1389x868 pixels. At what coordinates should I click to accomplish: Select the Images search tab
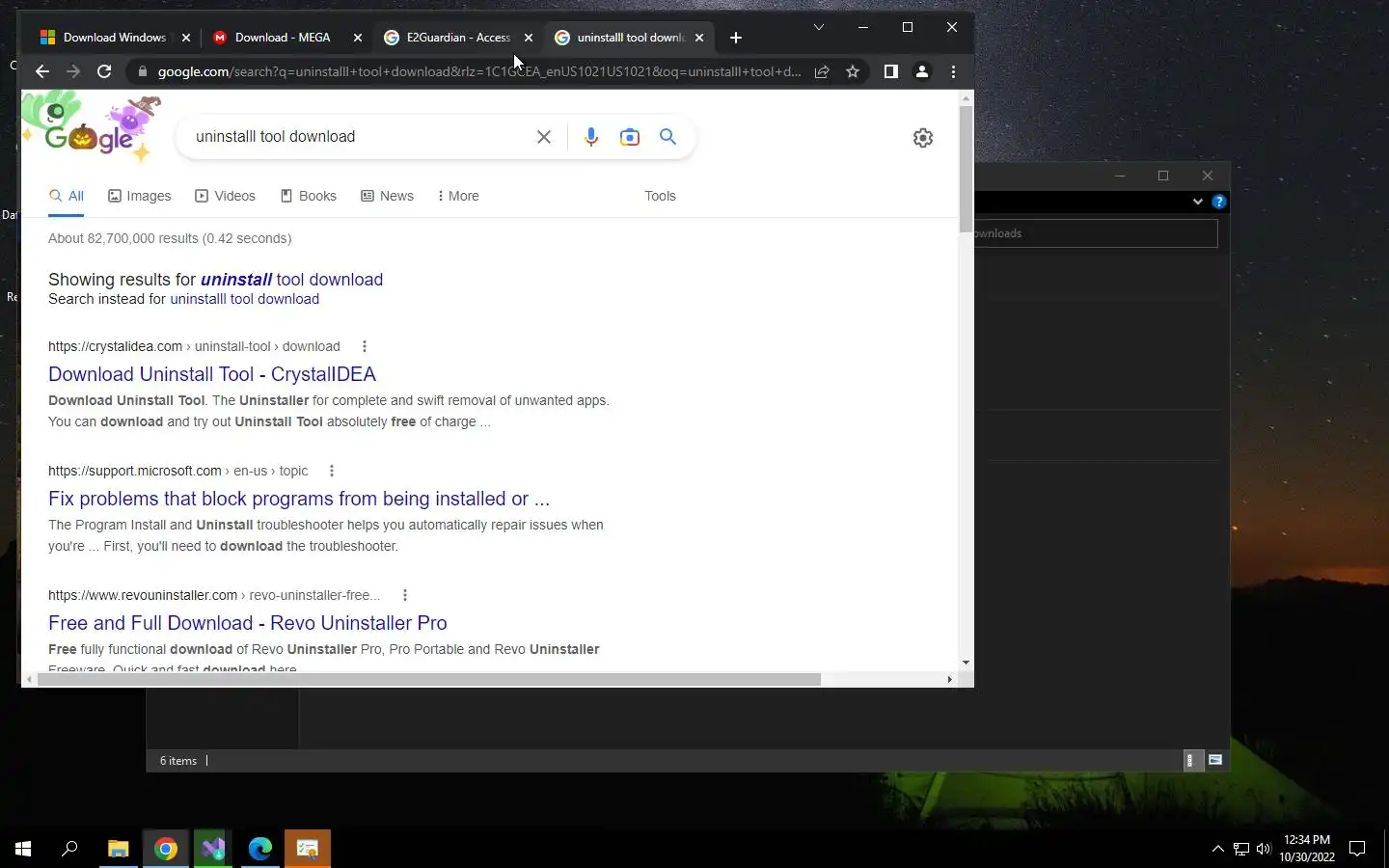(x=139, y=196)
